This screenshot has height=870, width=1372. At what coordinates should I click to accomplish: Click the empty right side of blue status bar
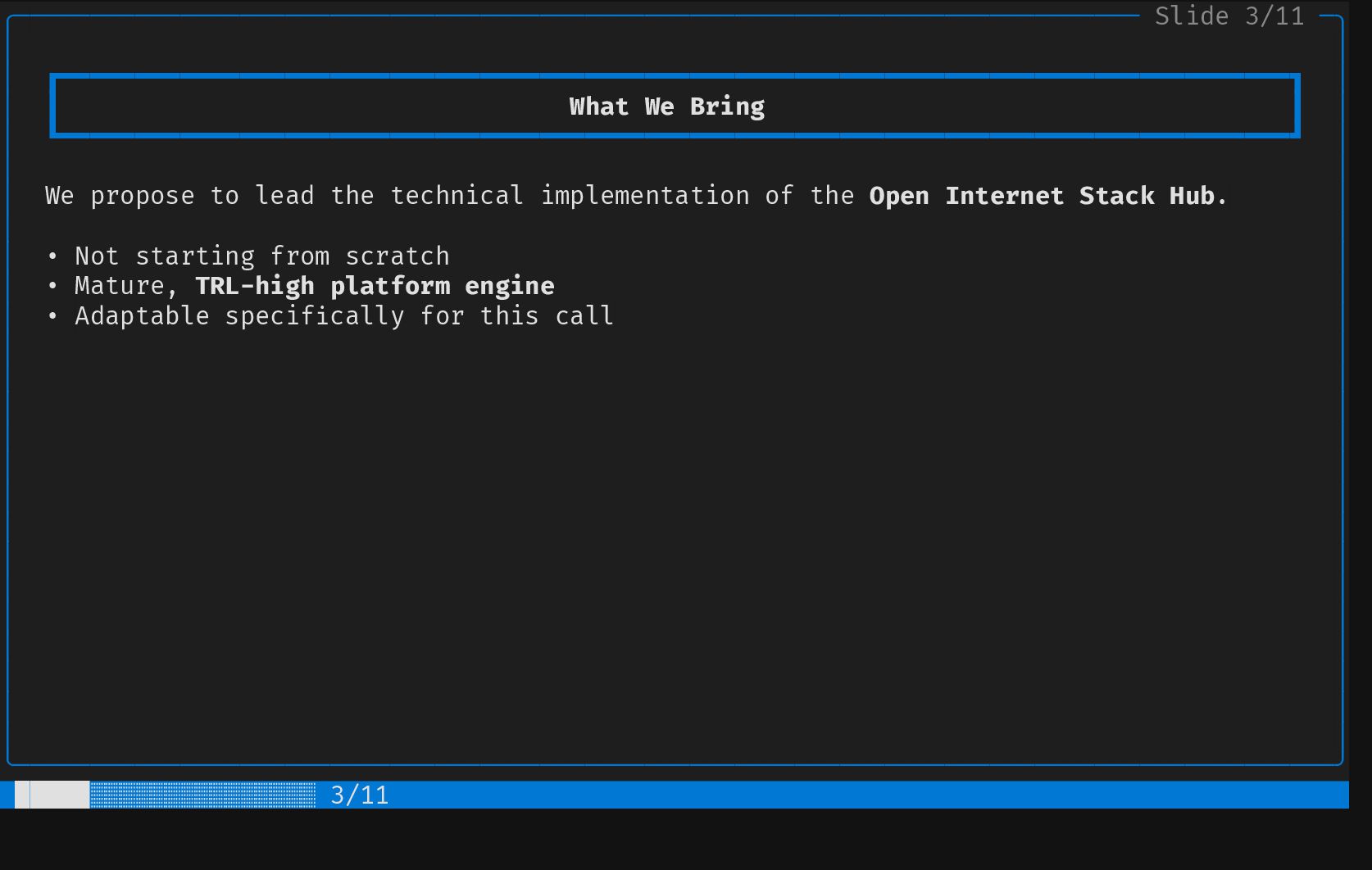[902, 795]
